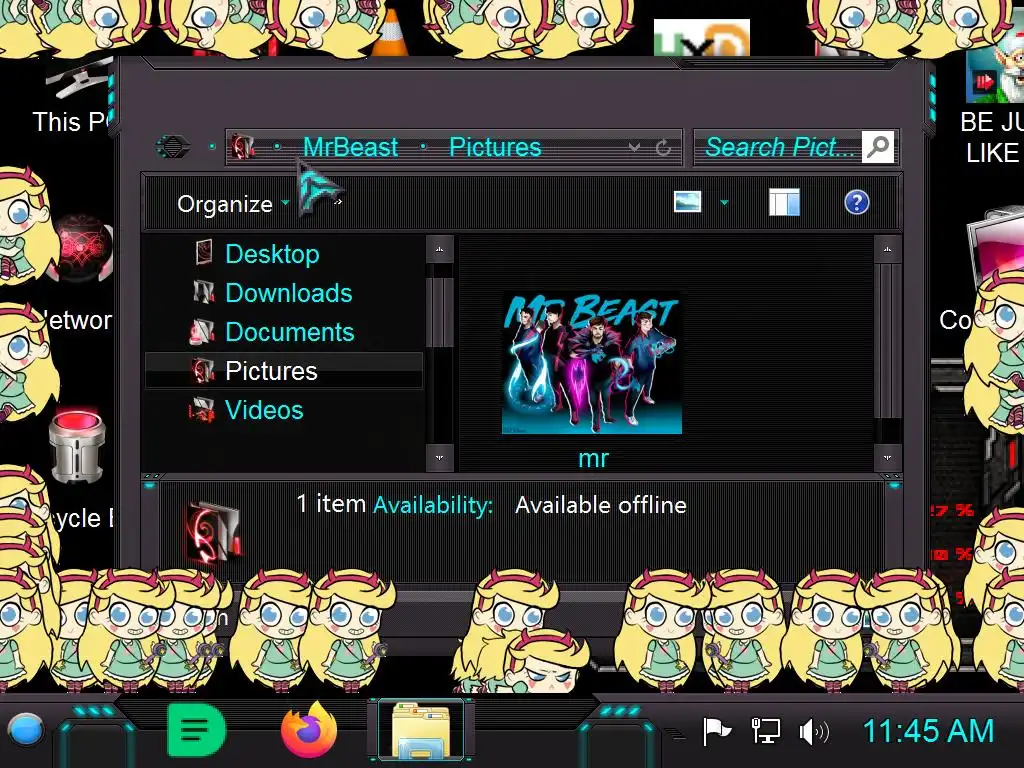Screen dimensions: 1024x768
Task: Click the Desktop folder icon in sidebar
Action: [x=204, y=253]
